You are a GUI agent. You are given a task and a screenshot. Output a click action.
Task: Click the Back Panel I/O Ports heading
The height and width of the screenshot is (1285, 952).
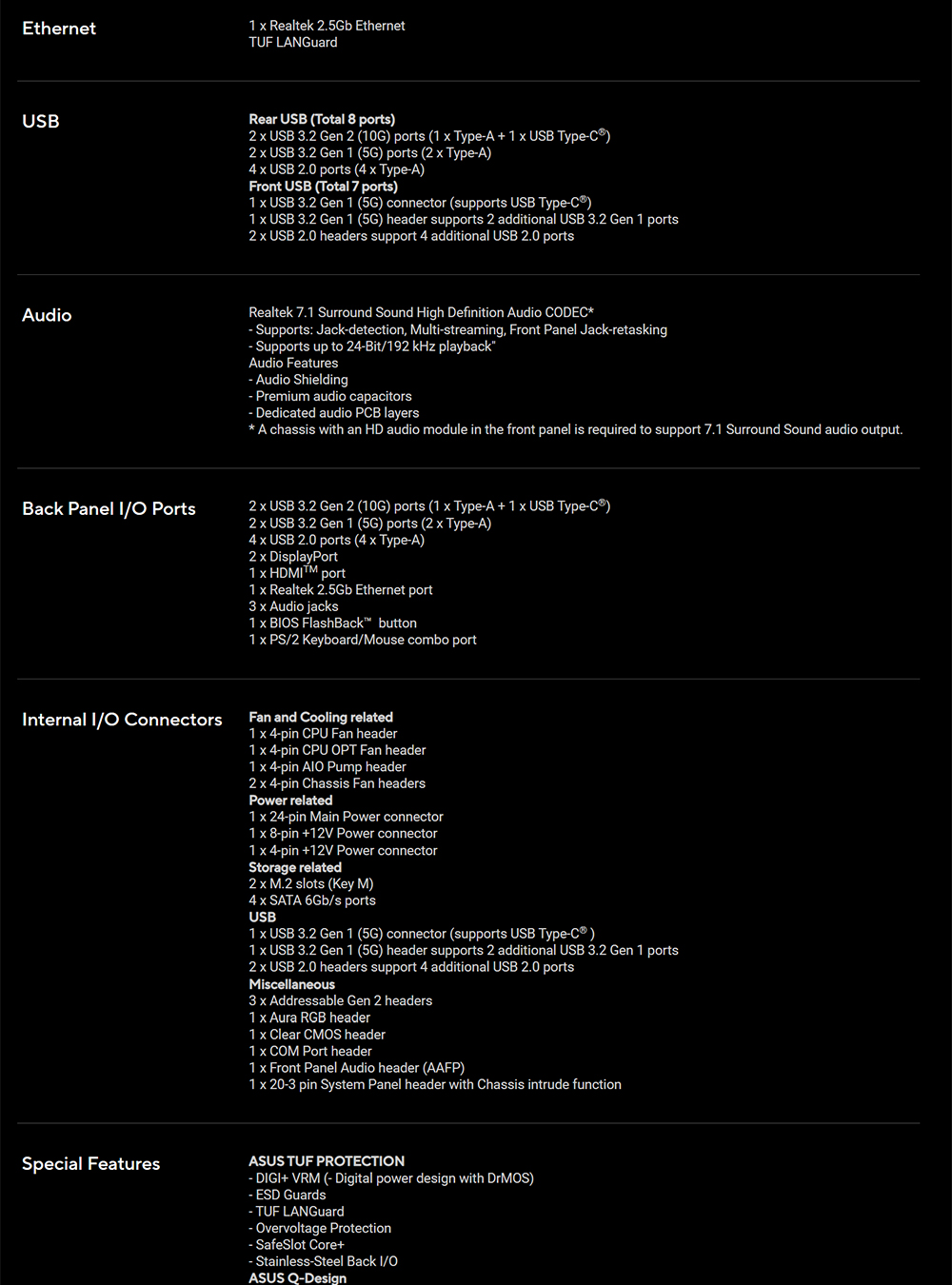tap(109, 509)
